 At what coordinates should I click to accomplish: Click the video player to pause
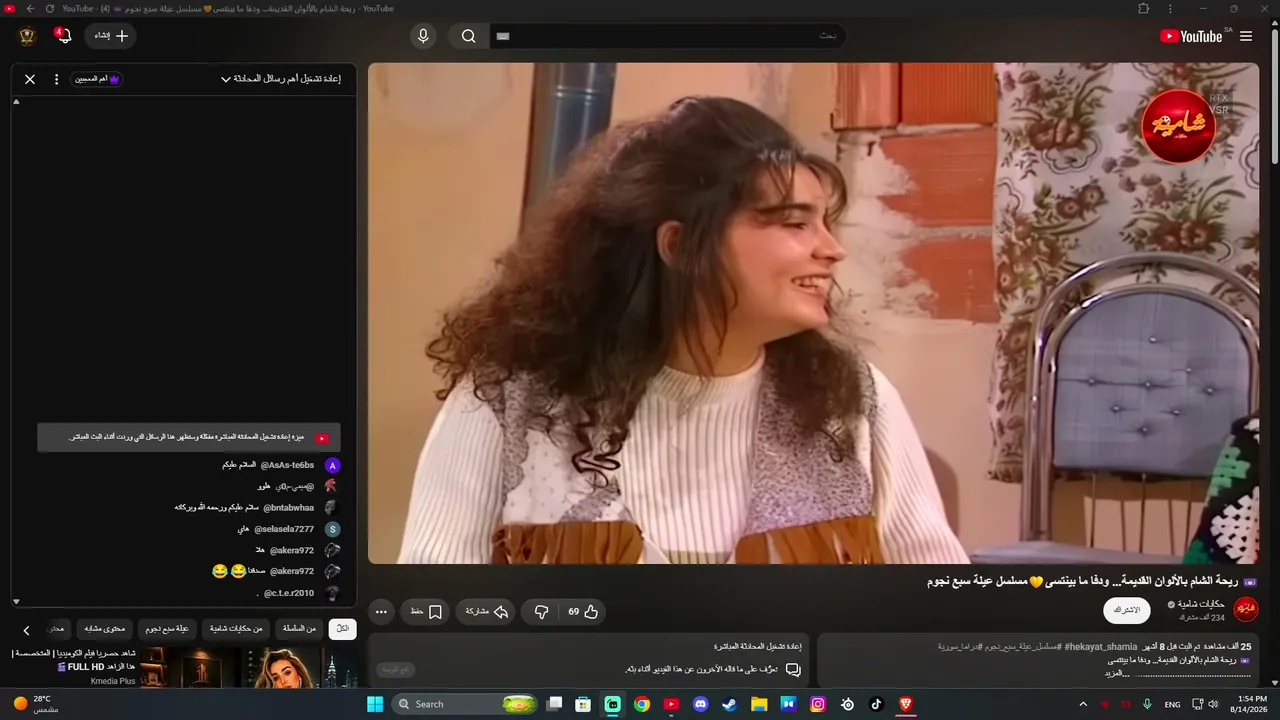click(x=813, y=313)
